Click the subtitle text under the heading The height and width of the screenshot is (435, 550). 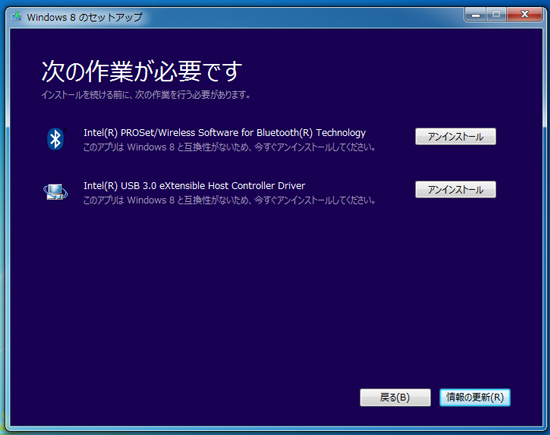point(145,95)
